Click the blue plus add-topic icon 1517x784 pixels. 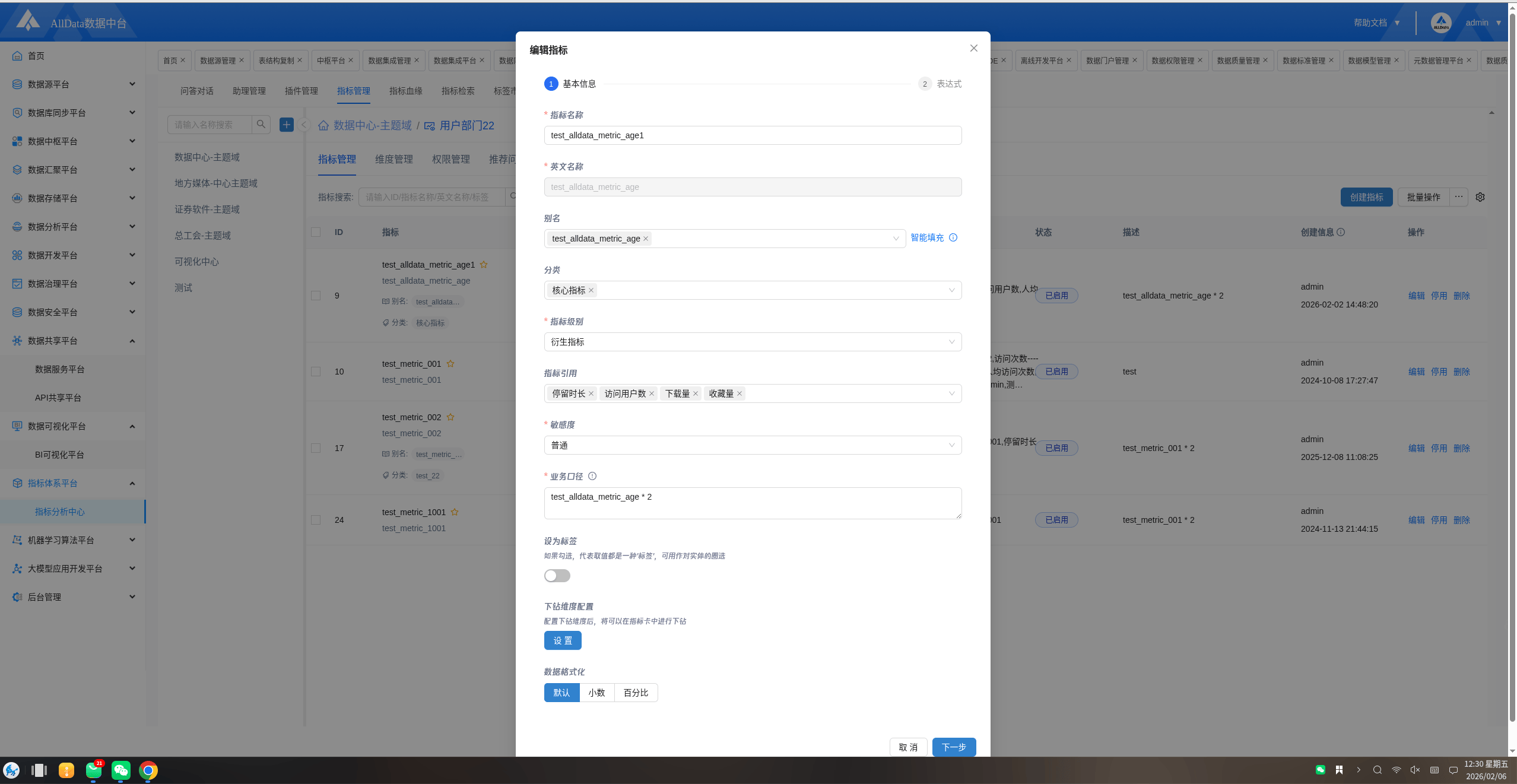287,125
